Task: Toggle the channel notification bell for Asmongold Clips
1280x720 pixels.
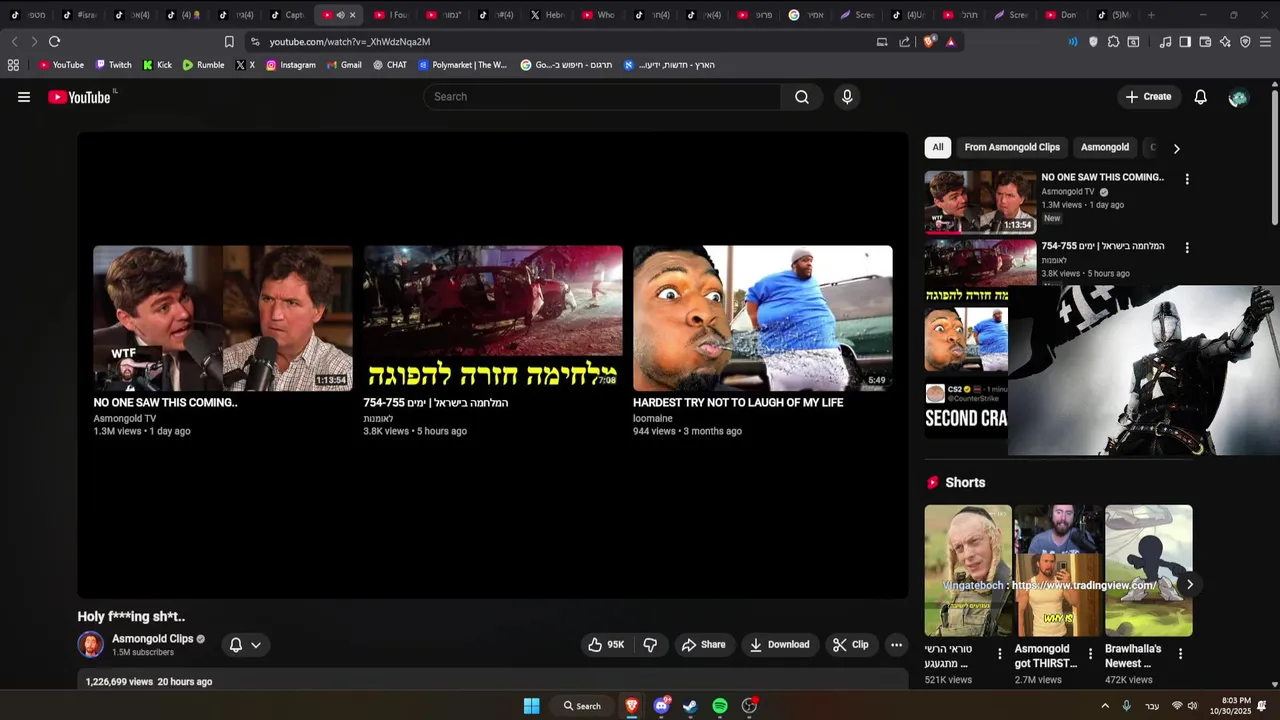Action: coord(236,645)
